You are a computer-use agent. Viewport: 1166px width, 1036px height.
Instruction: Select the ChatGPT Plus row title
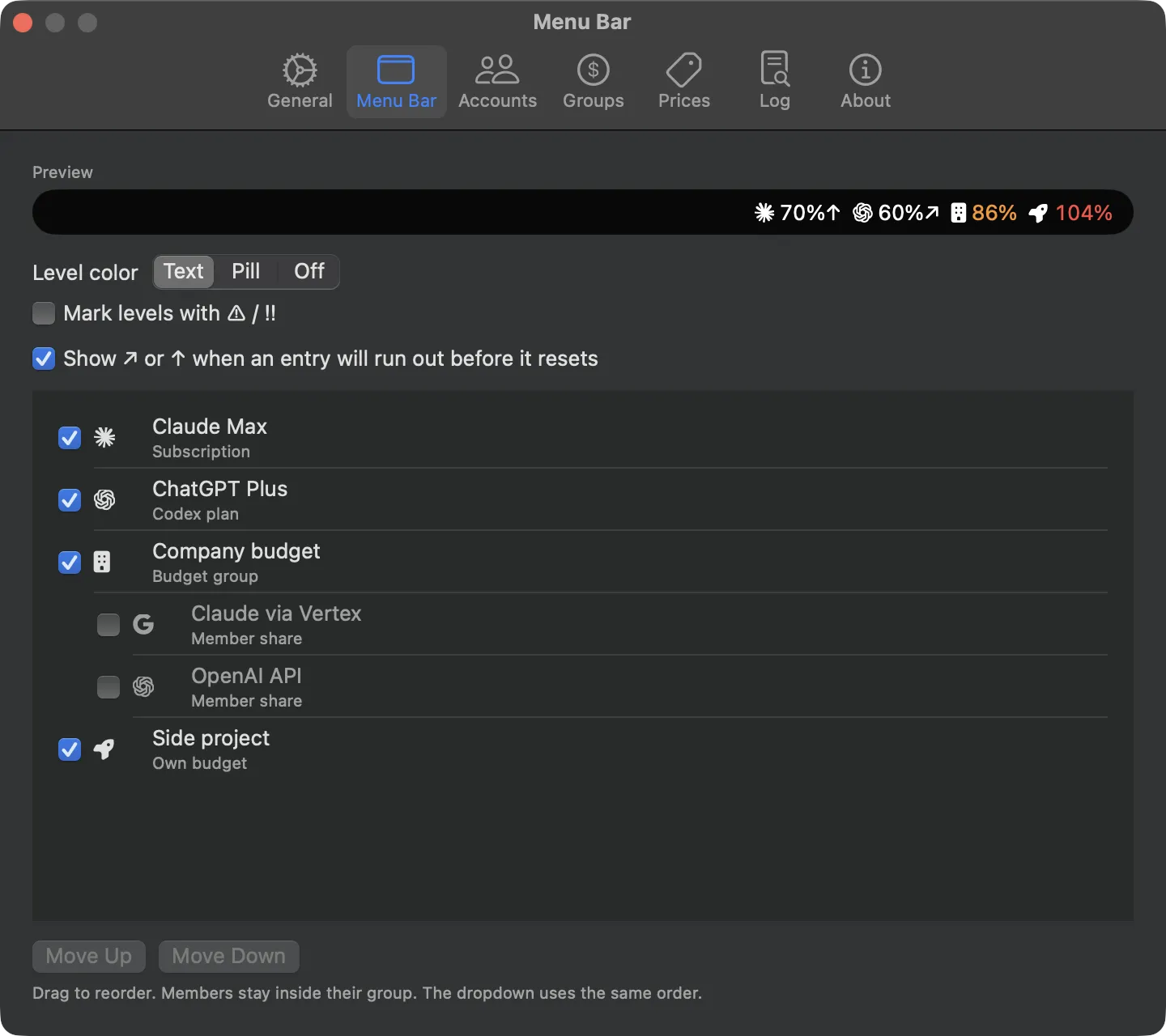(x=220, y=489)
